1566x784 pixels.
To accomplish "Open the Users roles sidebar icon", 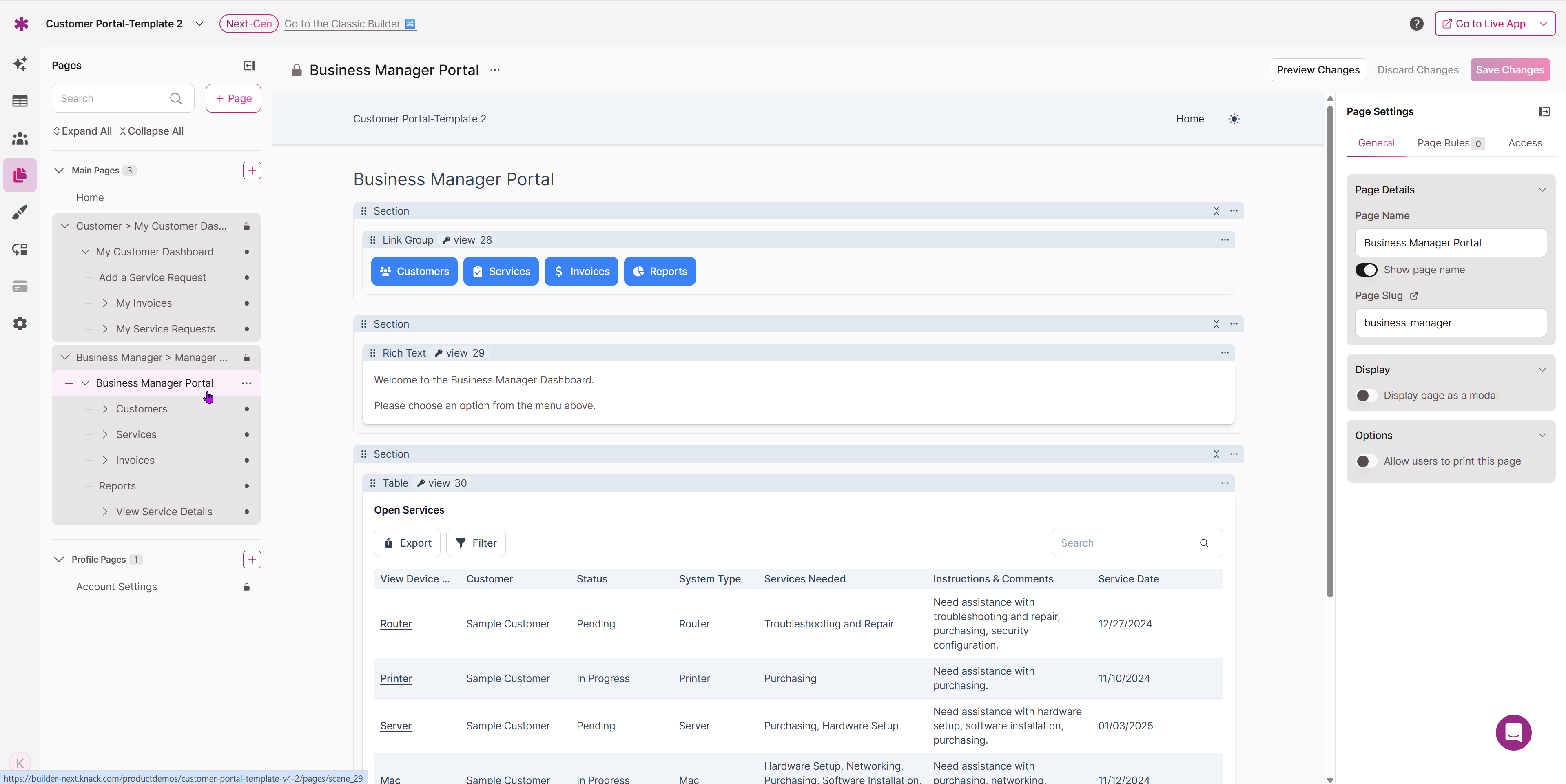I will click(20, 138).
